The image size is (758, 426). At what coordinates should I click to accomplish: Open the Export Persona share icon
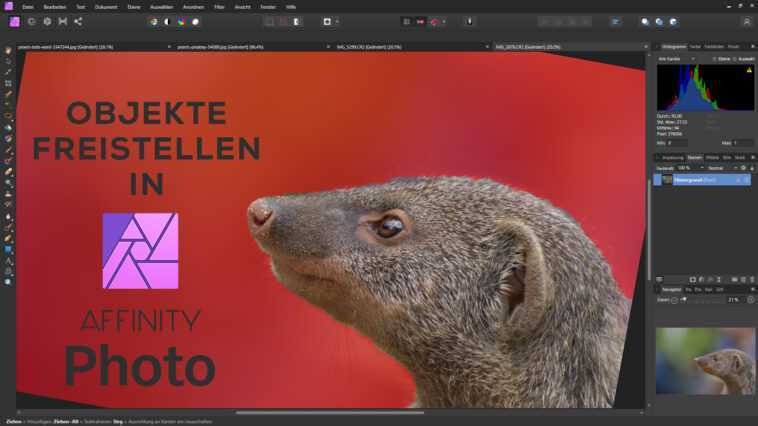coord(78,22)
